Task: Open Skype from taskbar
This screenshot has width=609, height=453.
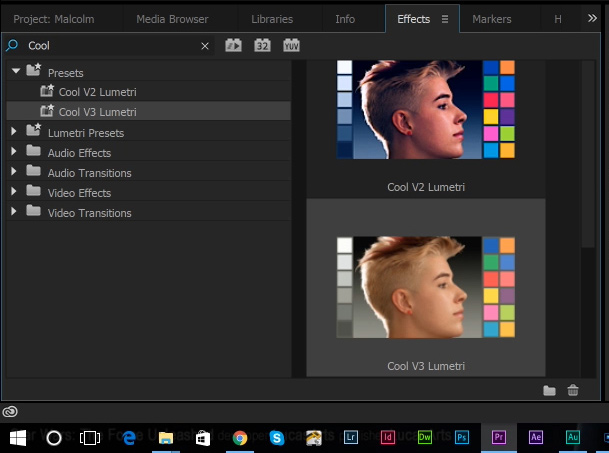Action: click(x=277, y=438)
